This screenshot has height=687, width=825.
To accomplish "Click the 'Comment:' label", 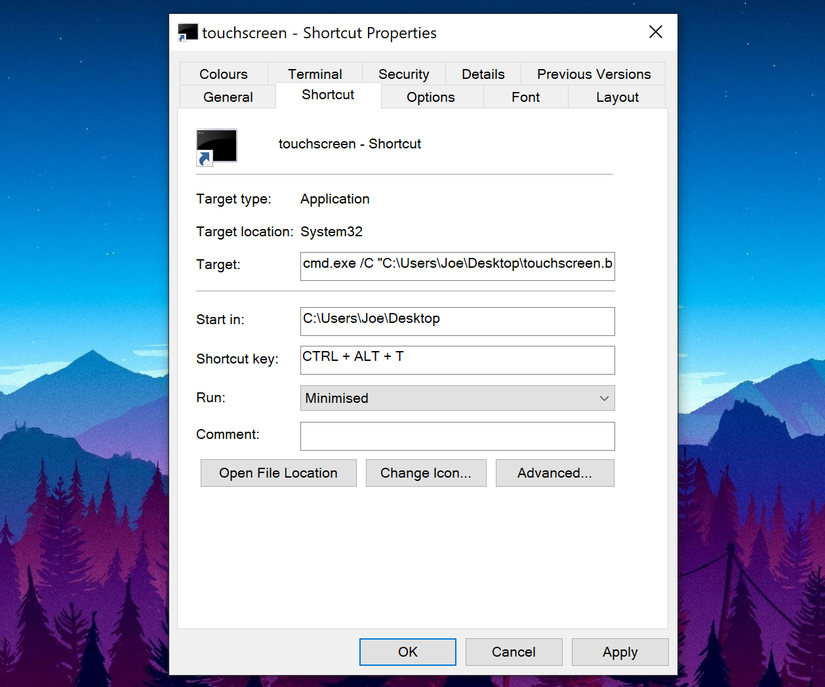I will click(228, 434).
